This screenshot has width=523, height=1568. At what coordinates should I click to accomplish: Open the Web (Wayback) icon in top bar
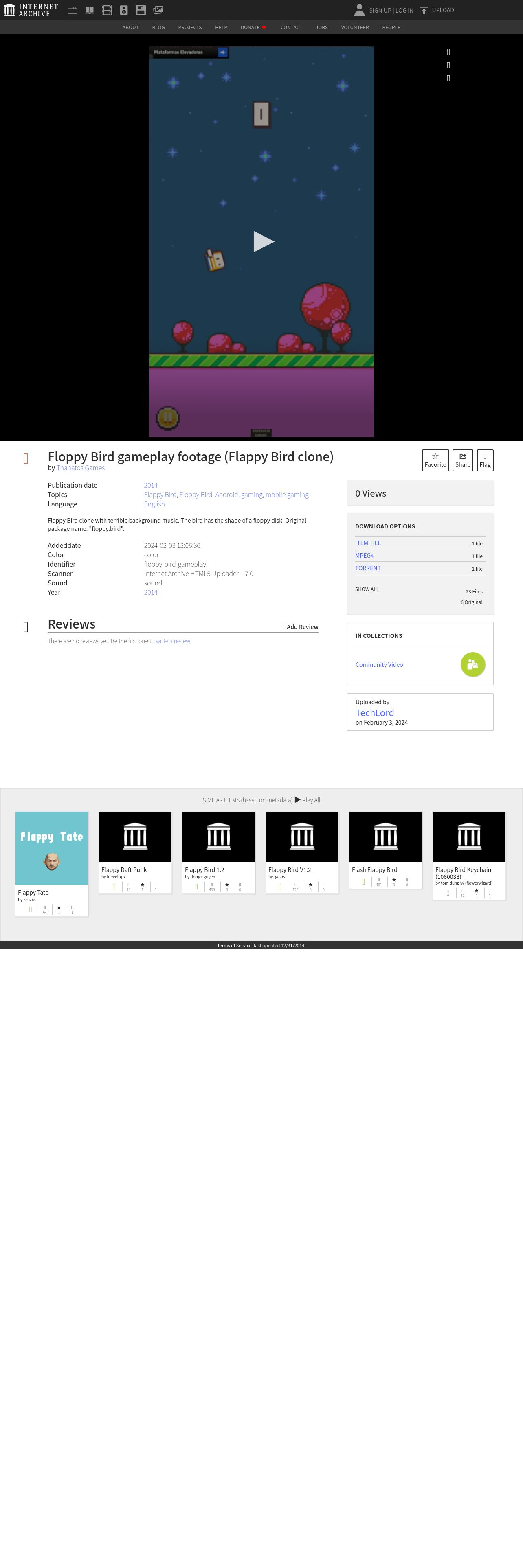73,10
